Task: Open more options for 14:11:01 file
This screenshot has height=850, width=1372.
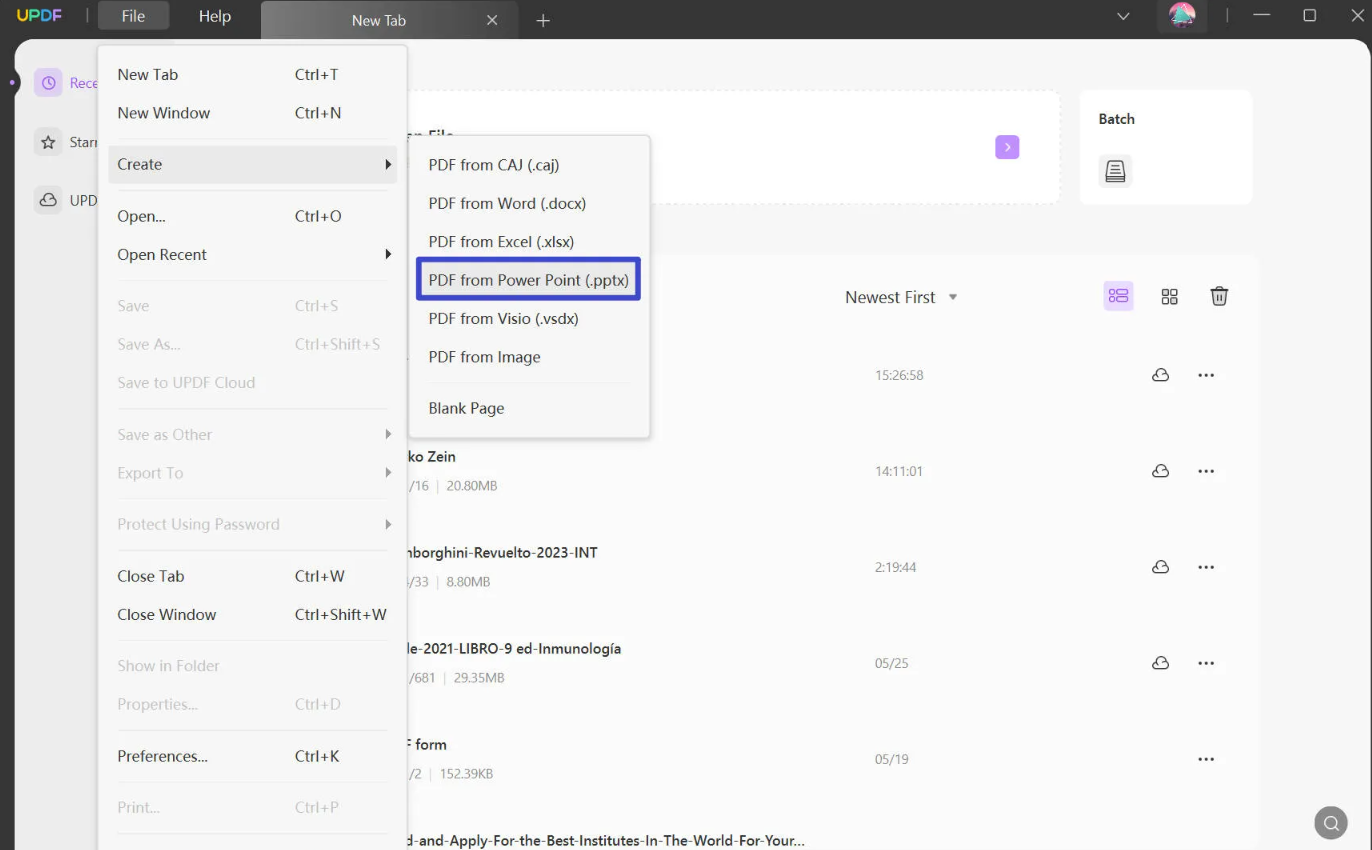Action: point(1206,471)
